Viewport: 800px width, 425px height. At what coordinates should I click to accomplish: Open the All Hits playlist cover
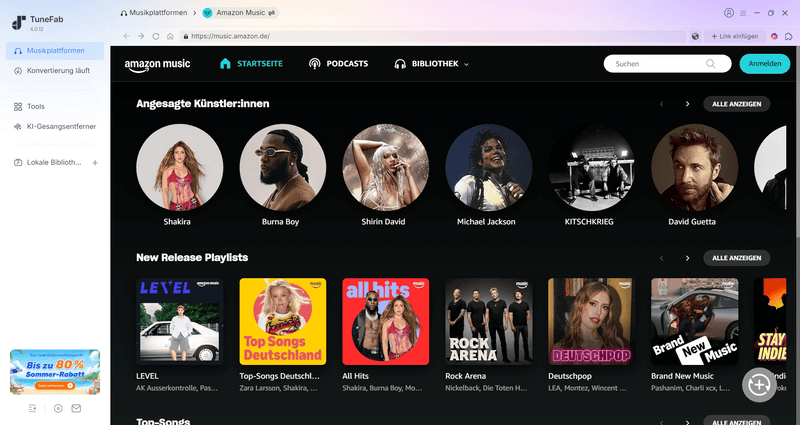point(386,321)
